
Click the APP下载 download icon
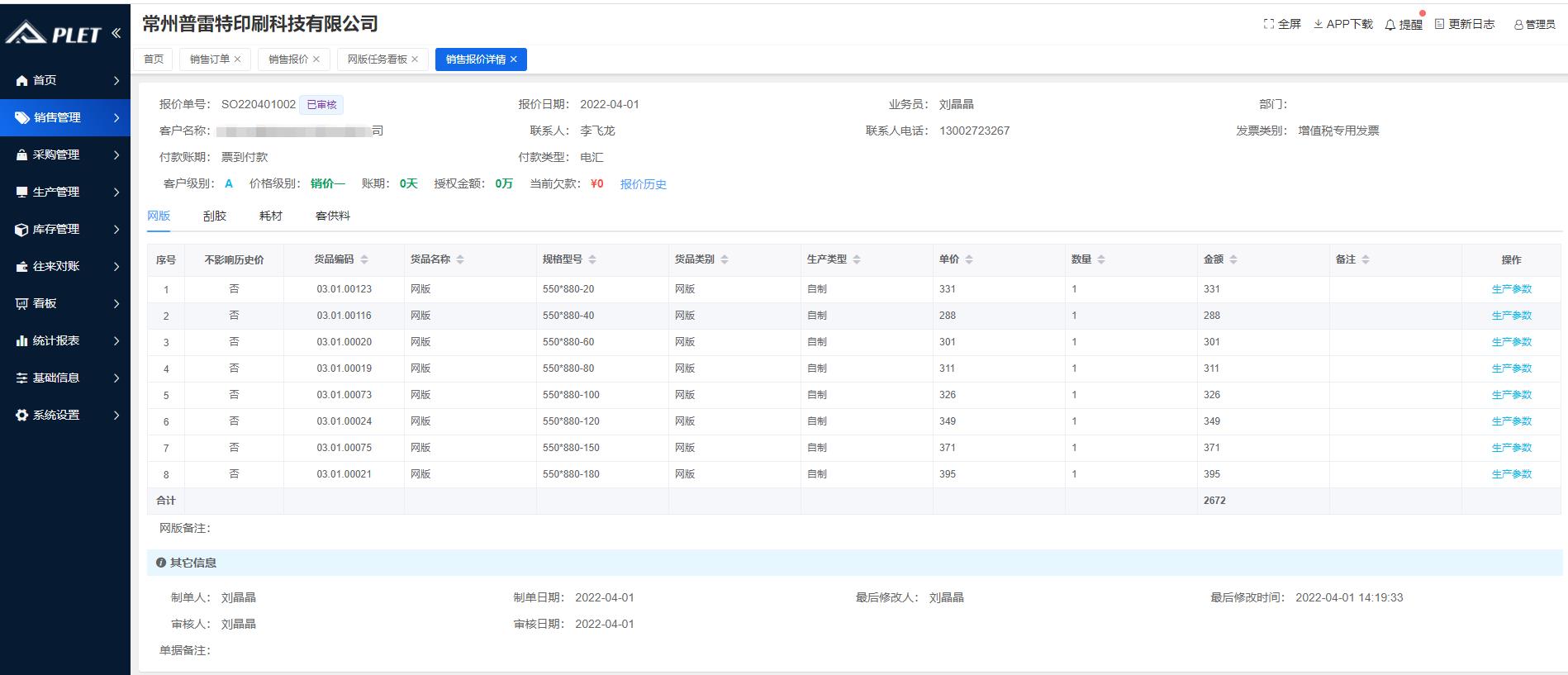(x=1319, y=24)
